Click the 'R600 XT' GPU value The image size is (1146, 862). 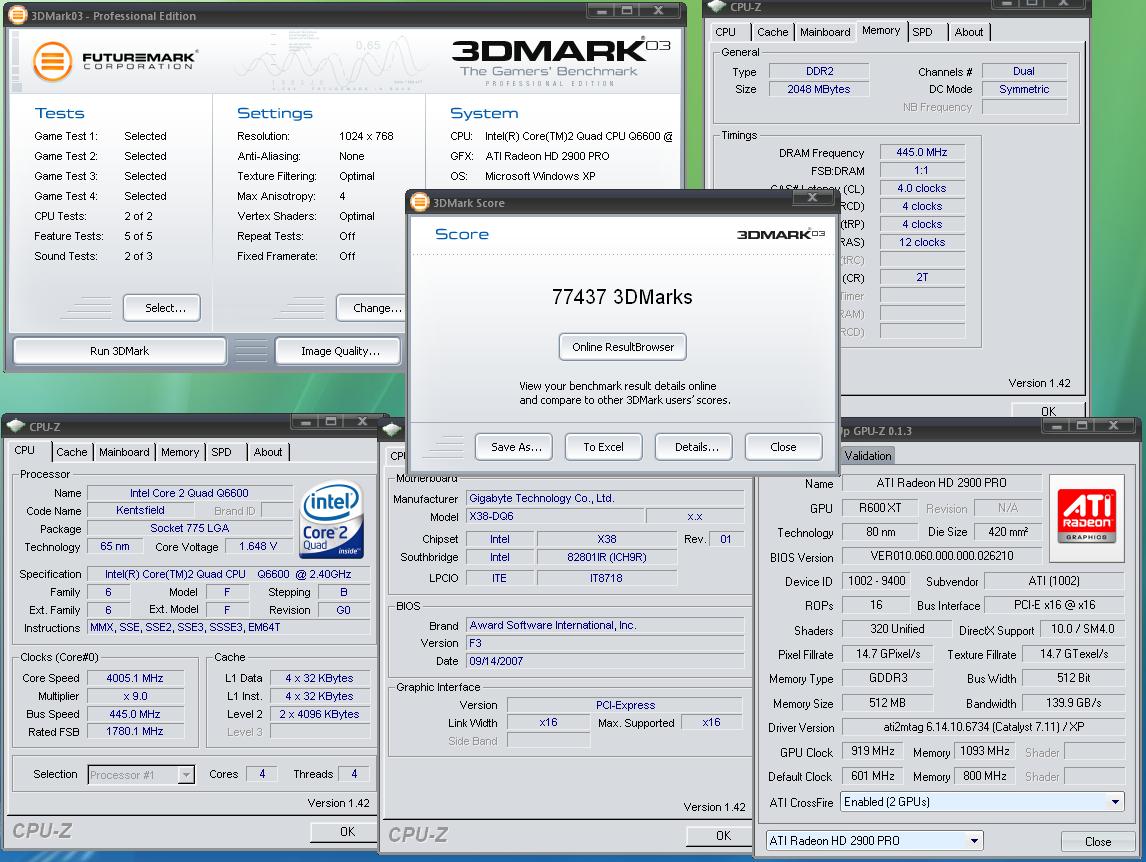[x=880, y=507]
